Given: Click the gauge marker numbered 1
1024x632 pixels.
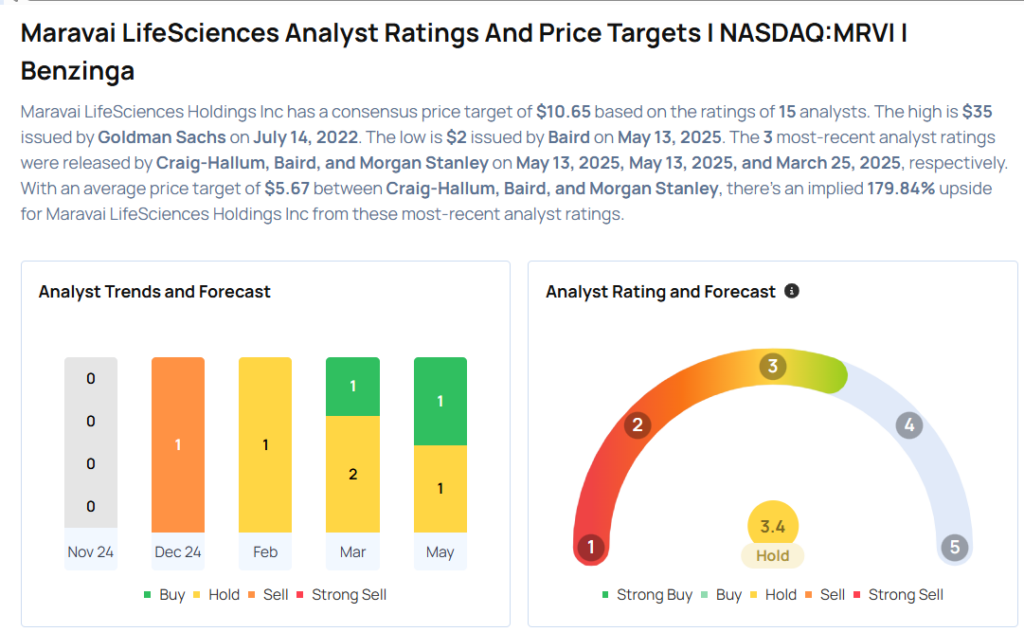Looking at the screenshot, I should (x=591, y=547).
